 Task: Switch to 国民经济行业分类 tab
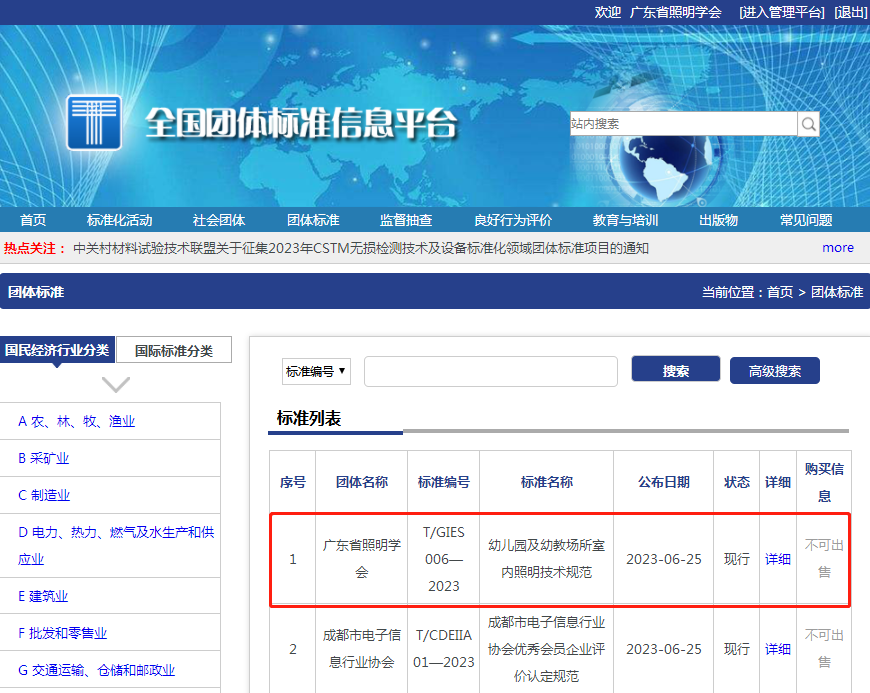click(57, 350)
